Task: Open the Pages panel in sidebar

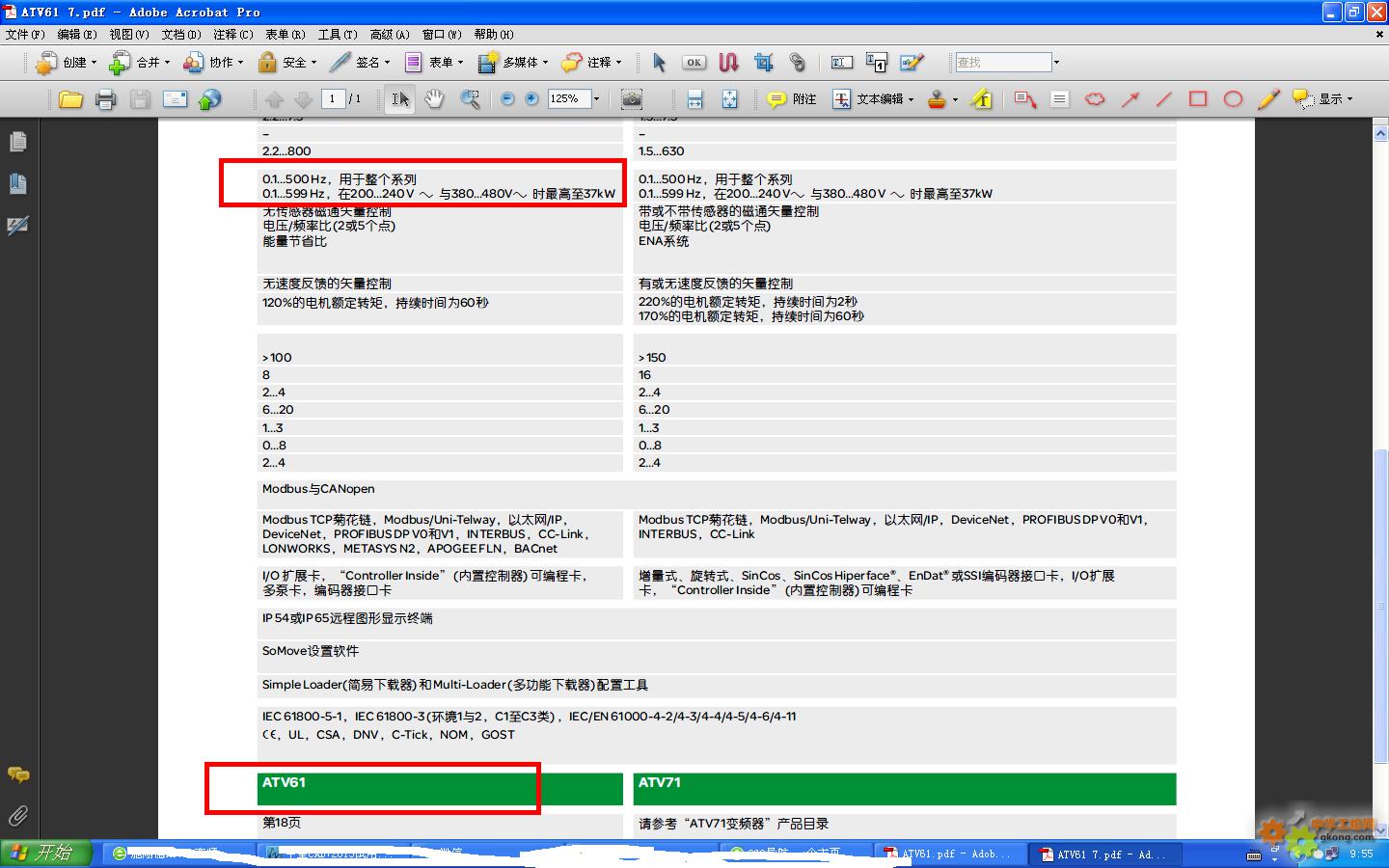Action: 18,142
